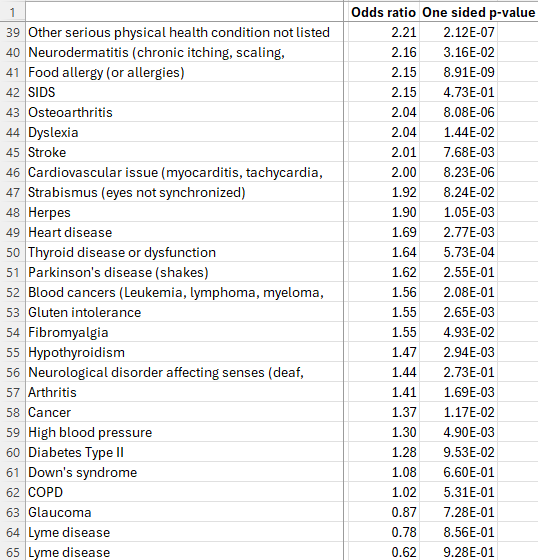Select COPD odds ratio 1.02
Screen dimensions: 538x560
(382, 492)
